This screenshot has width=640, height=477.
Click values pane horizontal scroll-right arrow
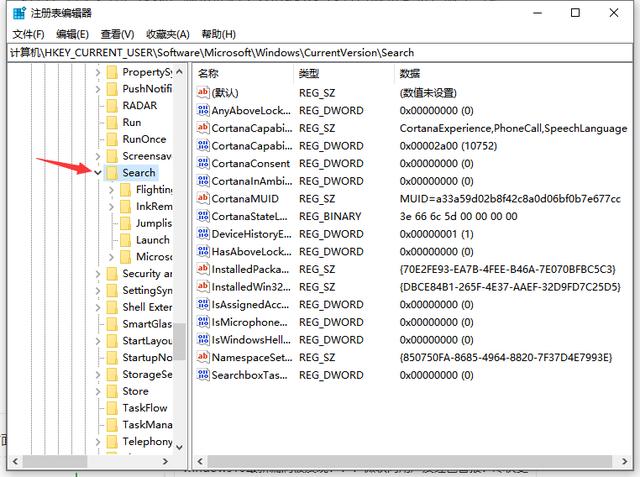[625, 461]
